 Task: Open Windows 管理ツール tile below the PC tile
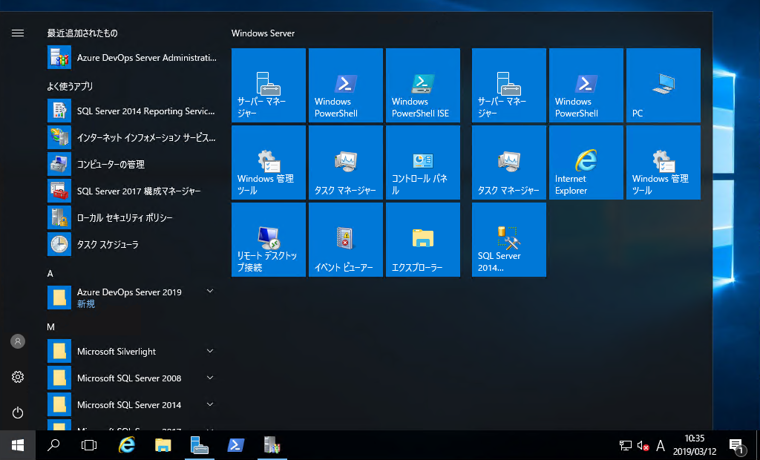[663, 162]
